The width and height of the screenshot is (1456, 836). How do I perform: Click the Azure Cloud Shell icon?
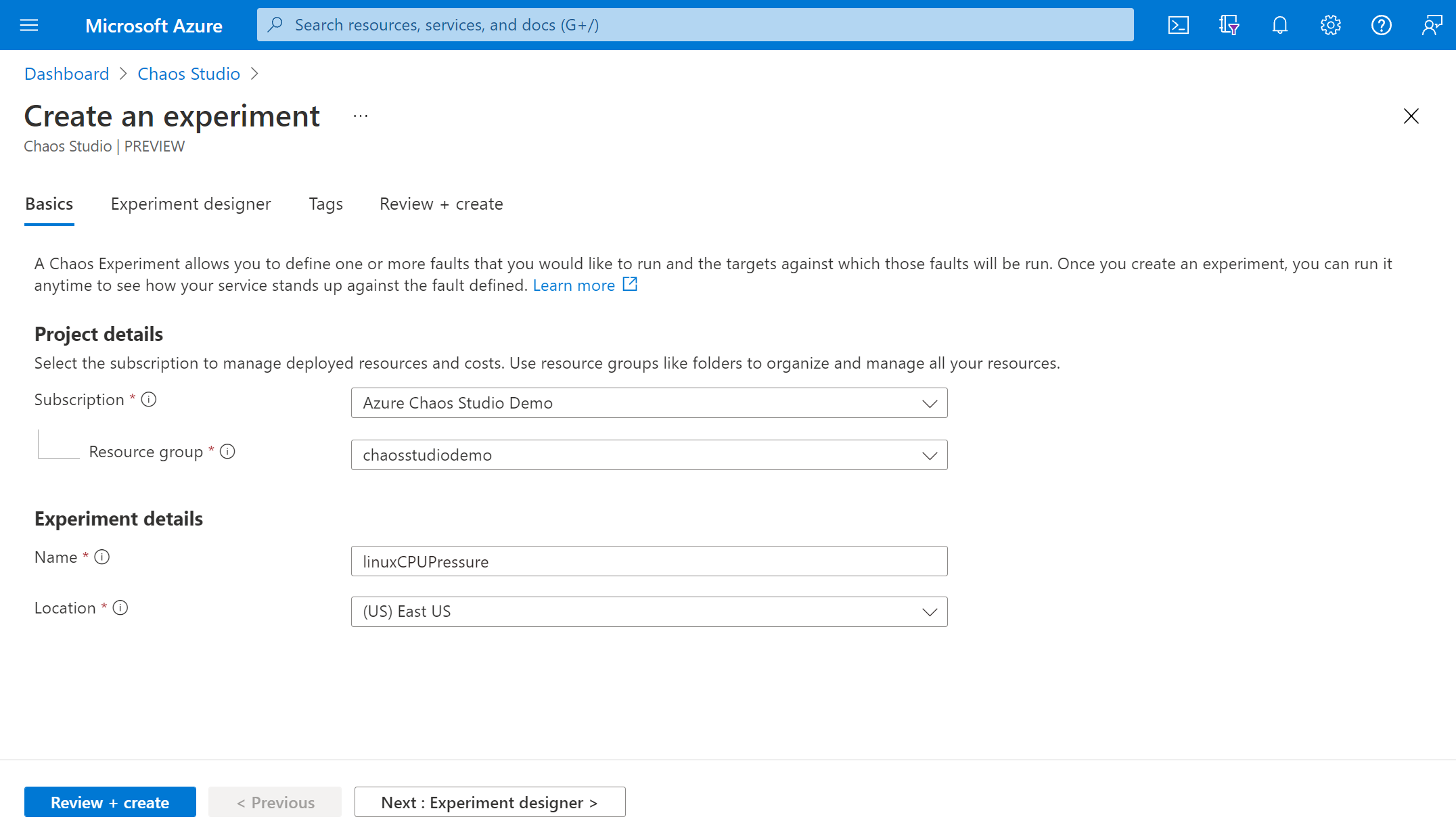pos(1178,25)
